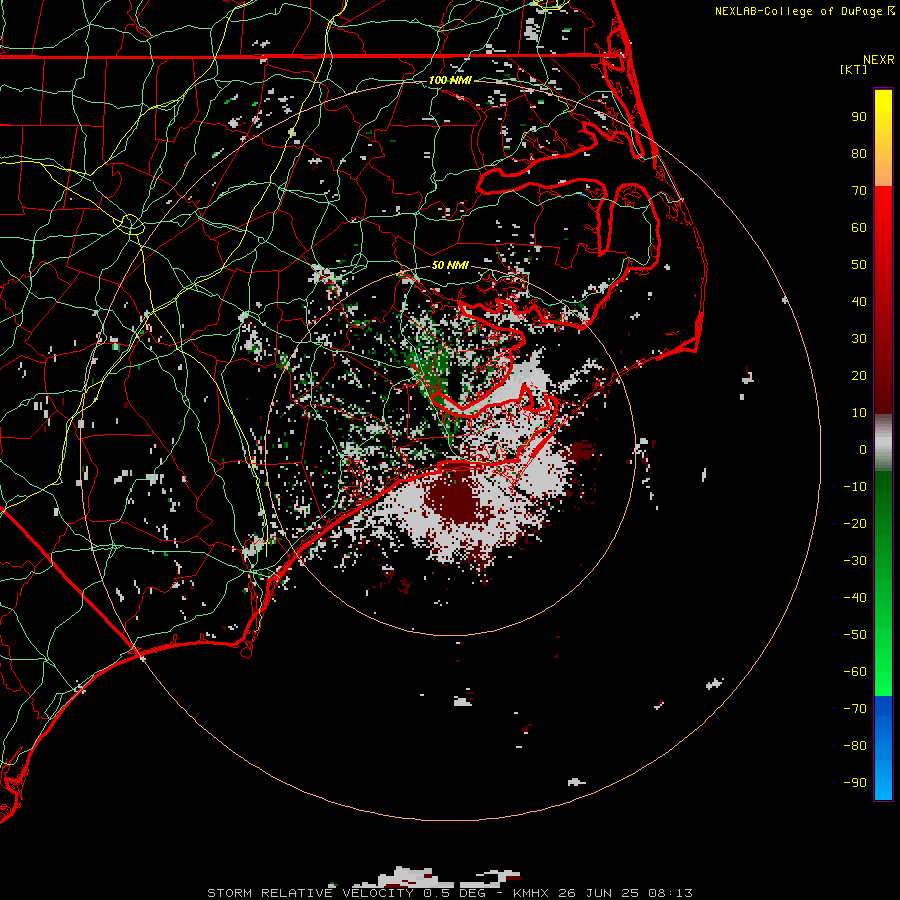This screenshot has width=900, height=900.
Task: Click the 70 value on the velocity scale
Action: point(859,191)
